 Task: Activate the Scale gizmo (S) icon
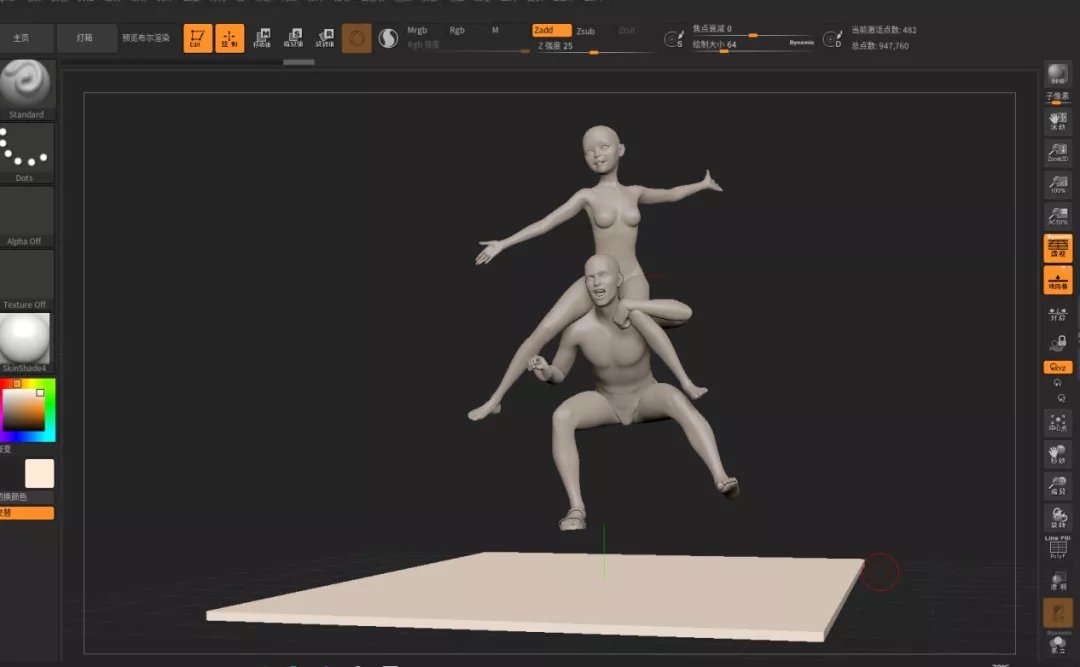tap(293, 39)
